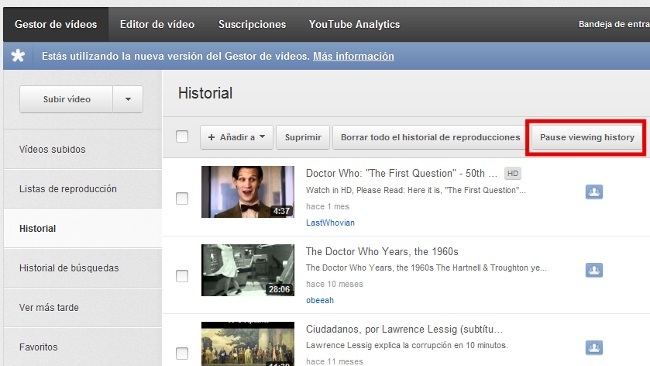Click description 'Watch in HD, Please Read'
This screenshot has height=366, width=650.
(x=416, y=190)
